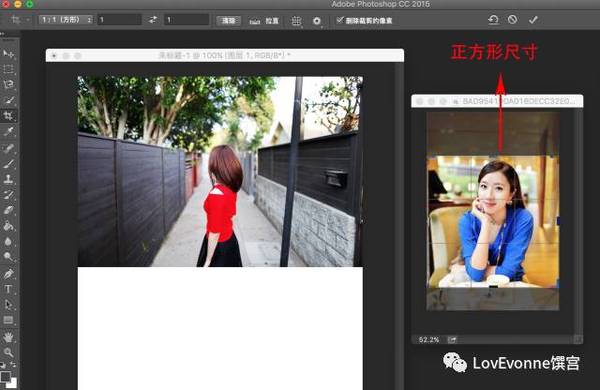This screenshot has height=390, width=600.
Task: Click the crop height ratio field
Action: 187,20
